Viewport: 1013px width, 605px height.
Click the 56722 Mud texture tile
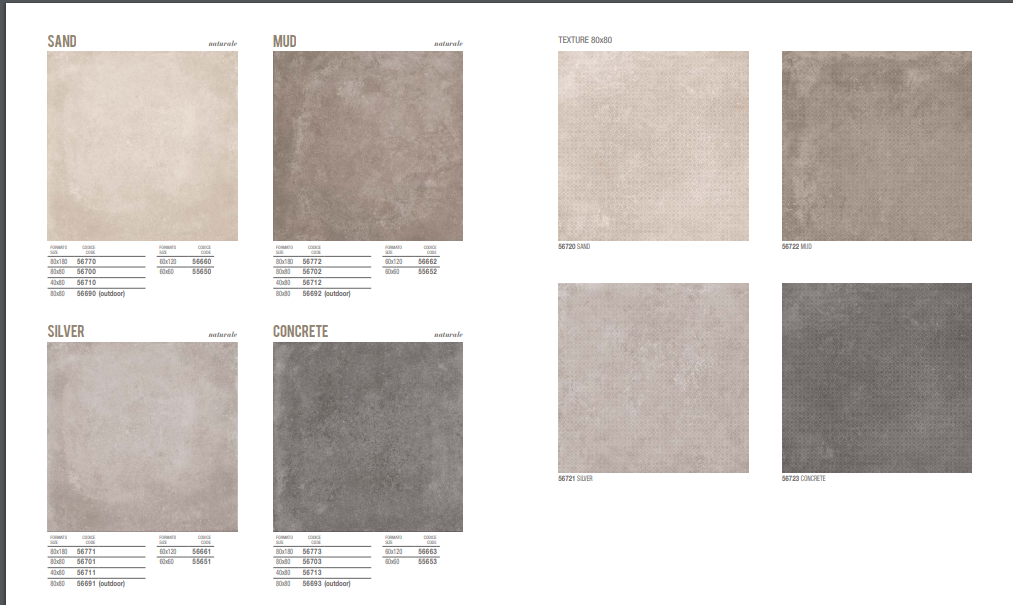[876, 146]
